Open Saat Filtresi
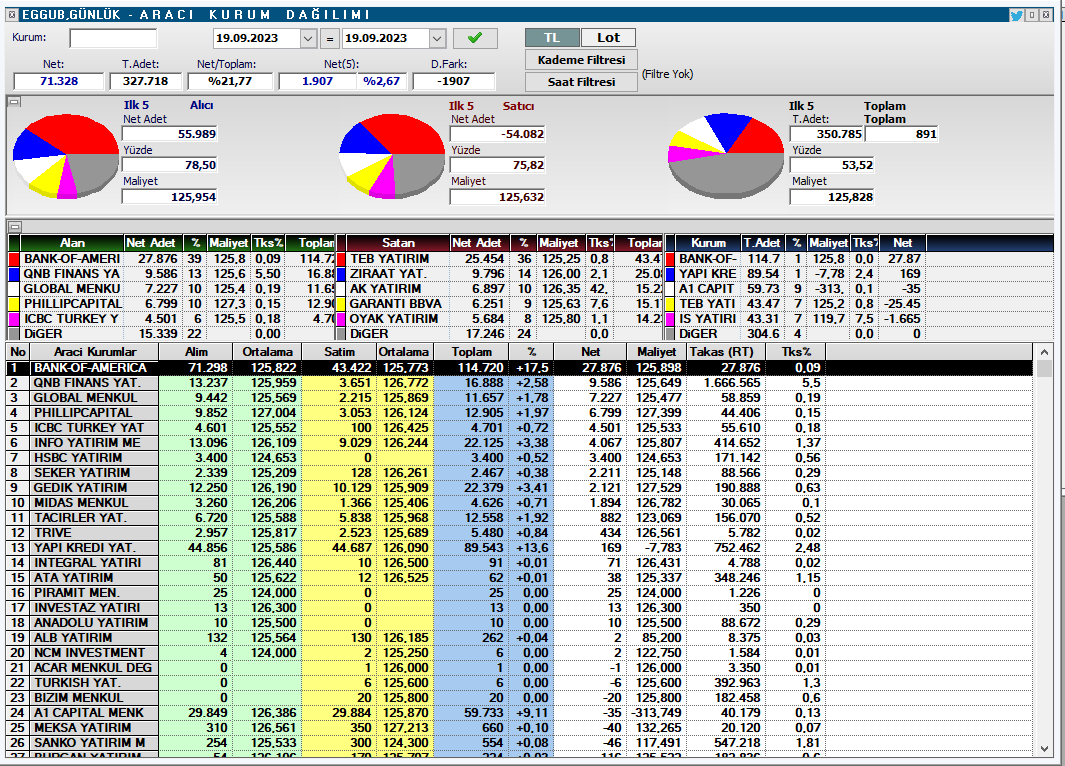1065x766 pixels. [x=581, y=81]
